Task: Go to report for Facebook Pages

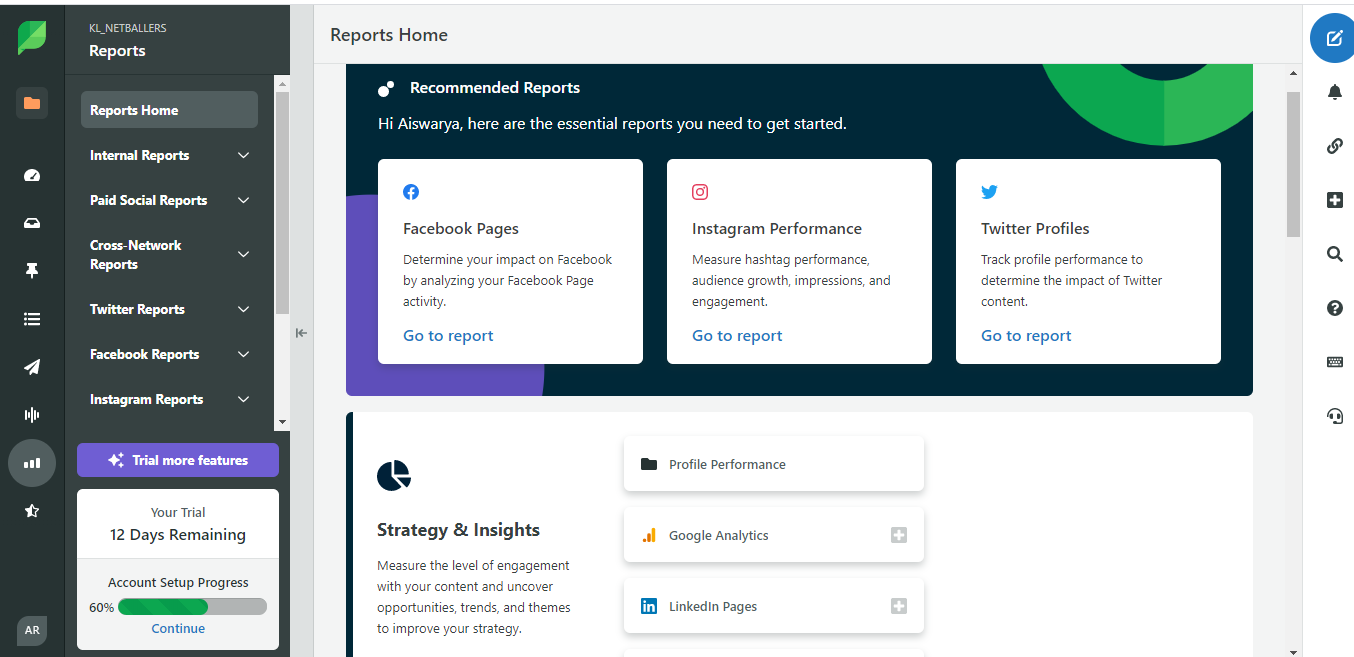Action: coord(448,336)
